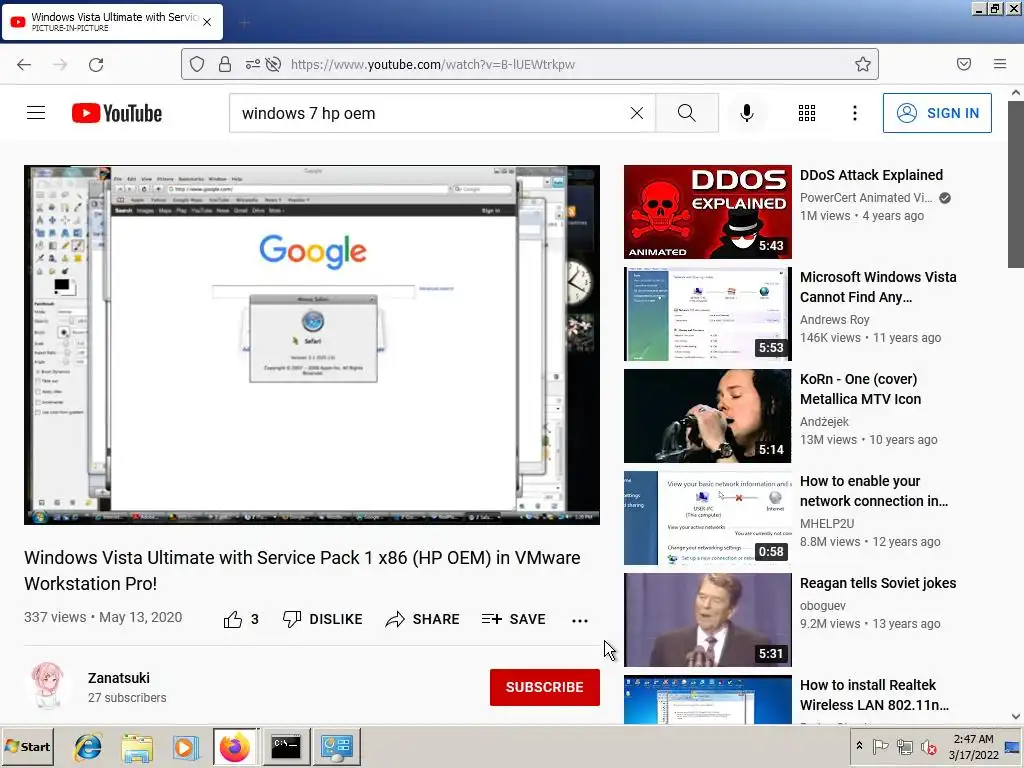Open the permissions icon in address bar
1024x768 pixels.
click(x=253, y=64)
